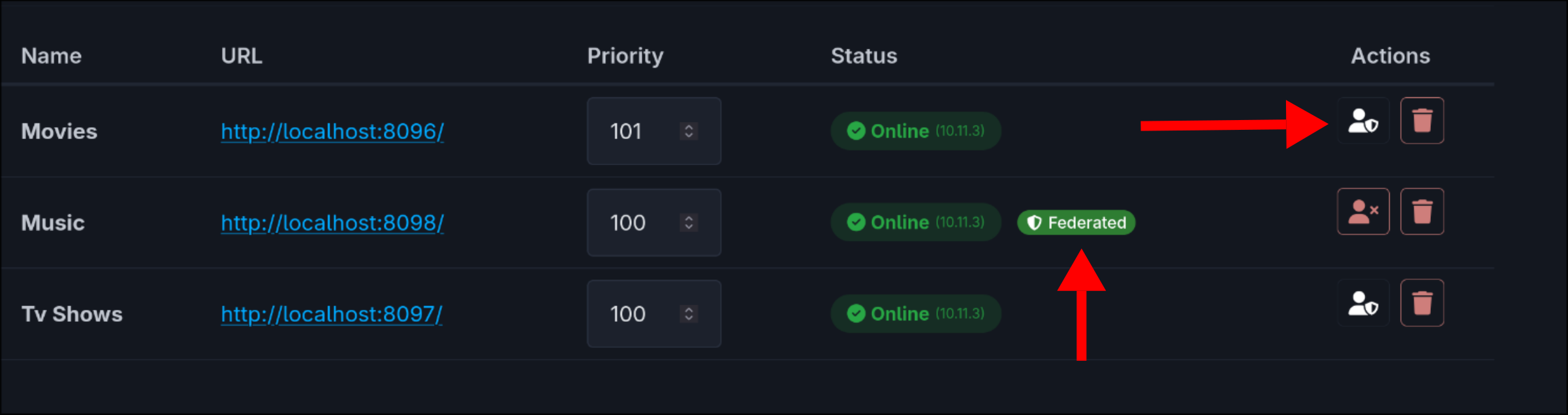Click the delete trash icon for Movies
The image size is (1568, 415).
click(1422, 121)
